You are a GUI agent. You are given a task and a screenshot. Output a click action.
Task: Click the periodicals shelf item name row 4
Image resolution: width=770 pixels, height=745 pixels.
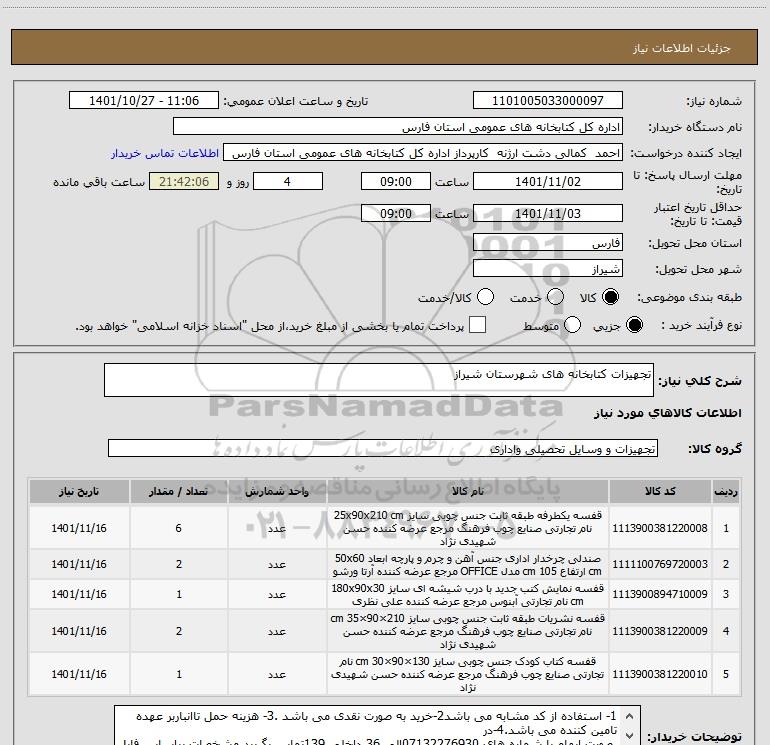pos(468,631)
